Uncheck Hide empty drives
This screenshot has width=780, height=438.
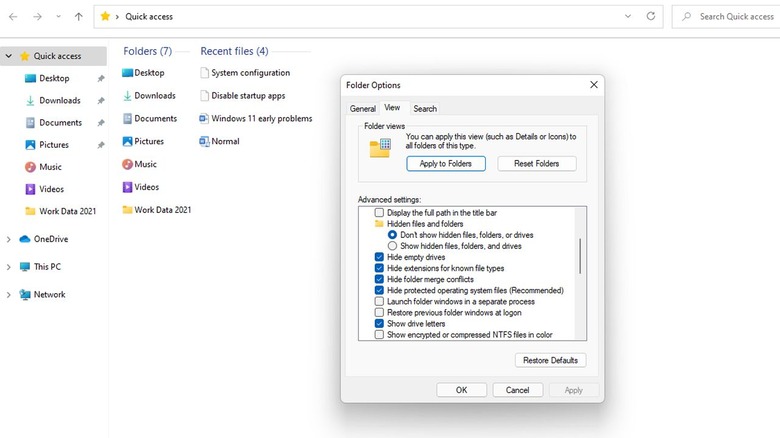pyautogui.click(x=379, y=257)
